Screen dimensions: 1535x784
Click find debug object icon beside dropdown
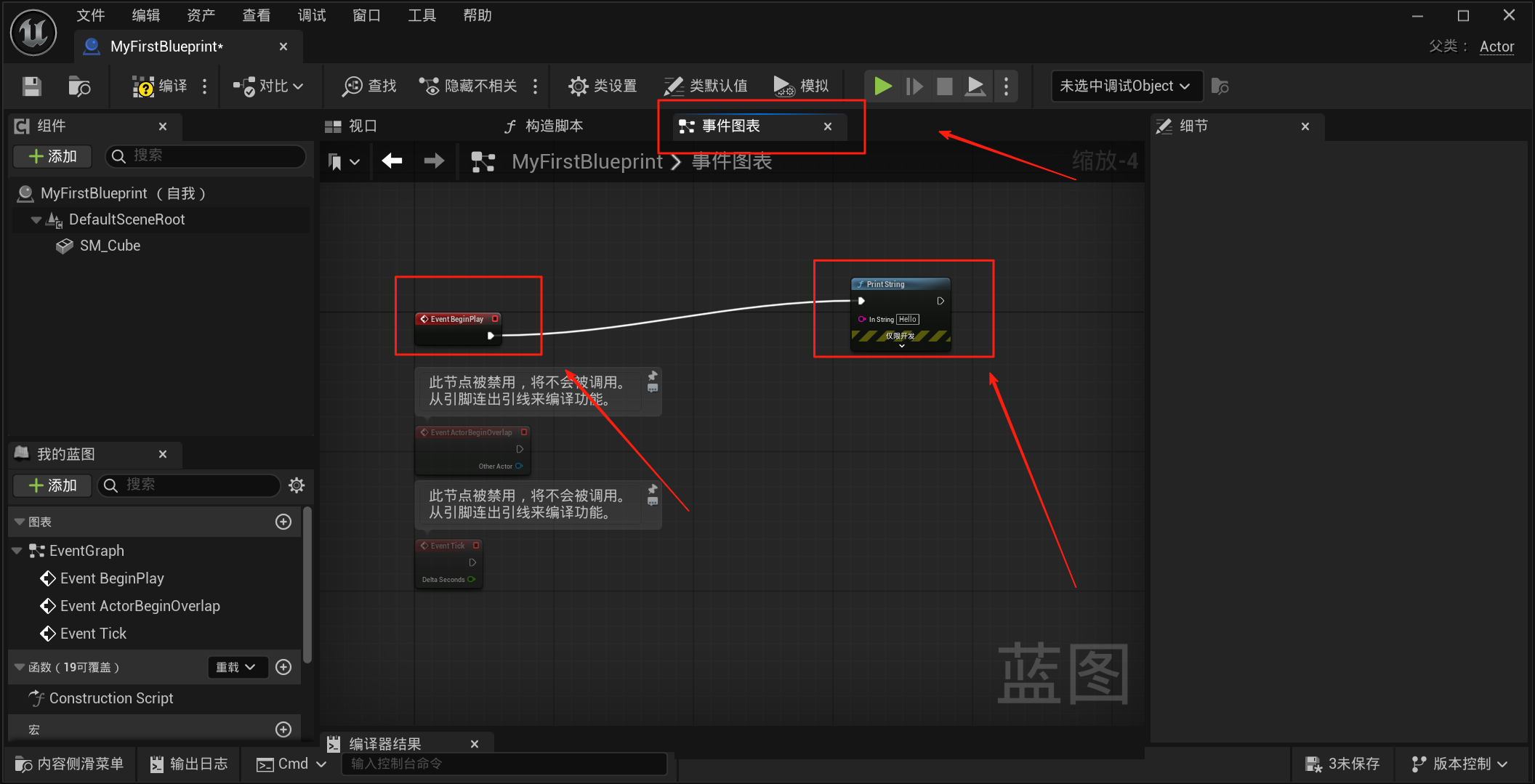pos(1220,86)
